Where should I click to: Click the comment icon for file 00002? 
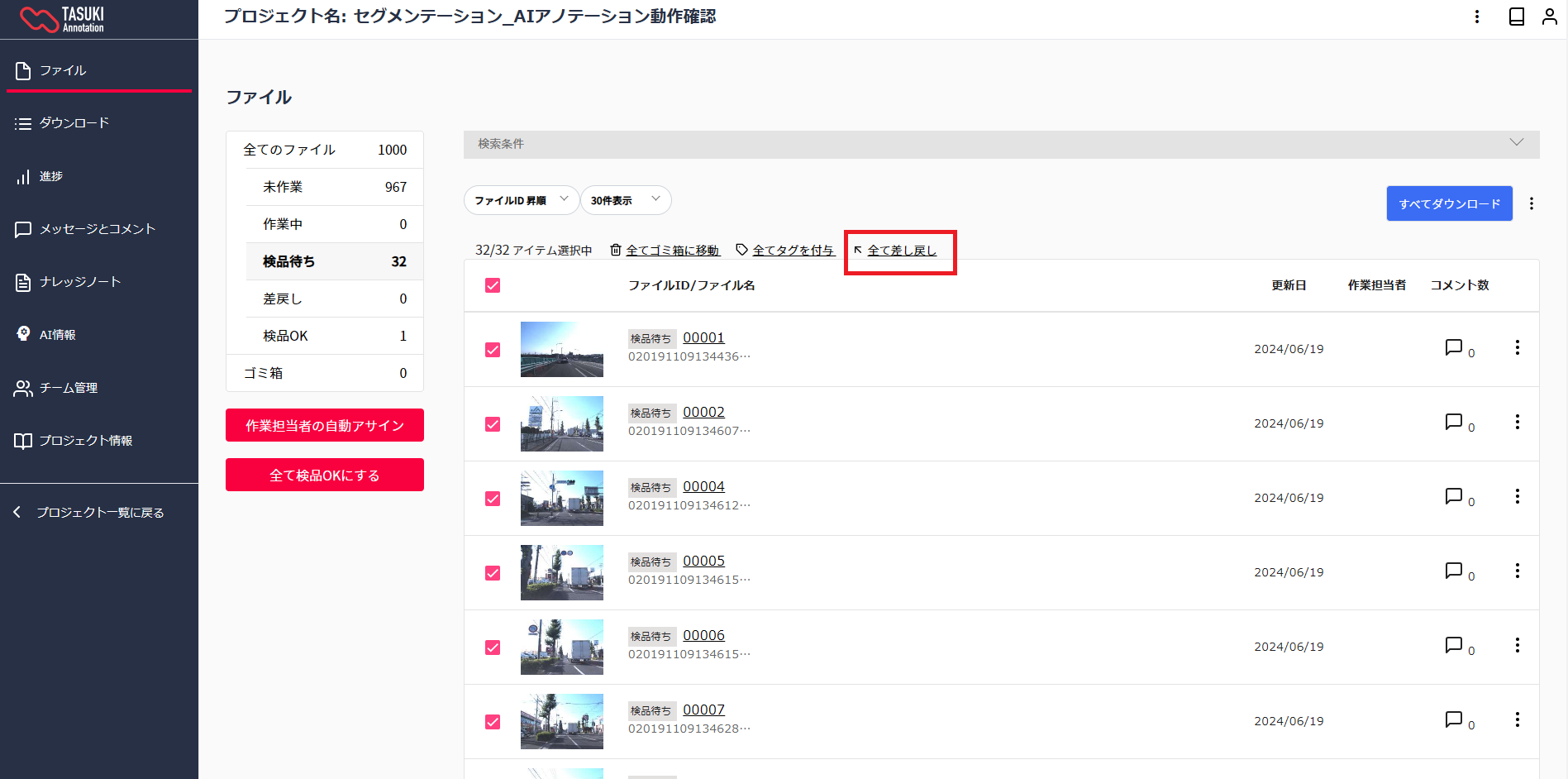click(1454, 422)
